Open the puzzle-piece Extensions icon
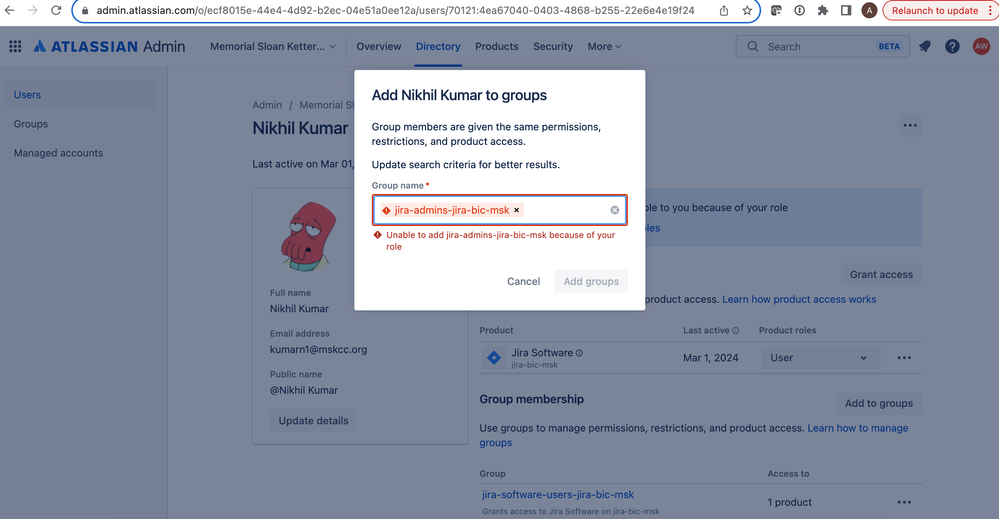 coord(823,10)
